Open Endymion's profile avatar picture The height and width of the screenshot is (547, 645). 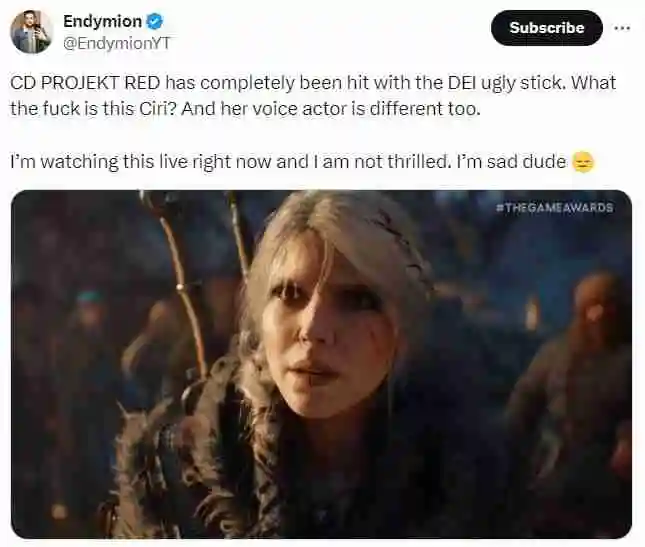32,32
